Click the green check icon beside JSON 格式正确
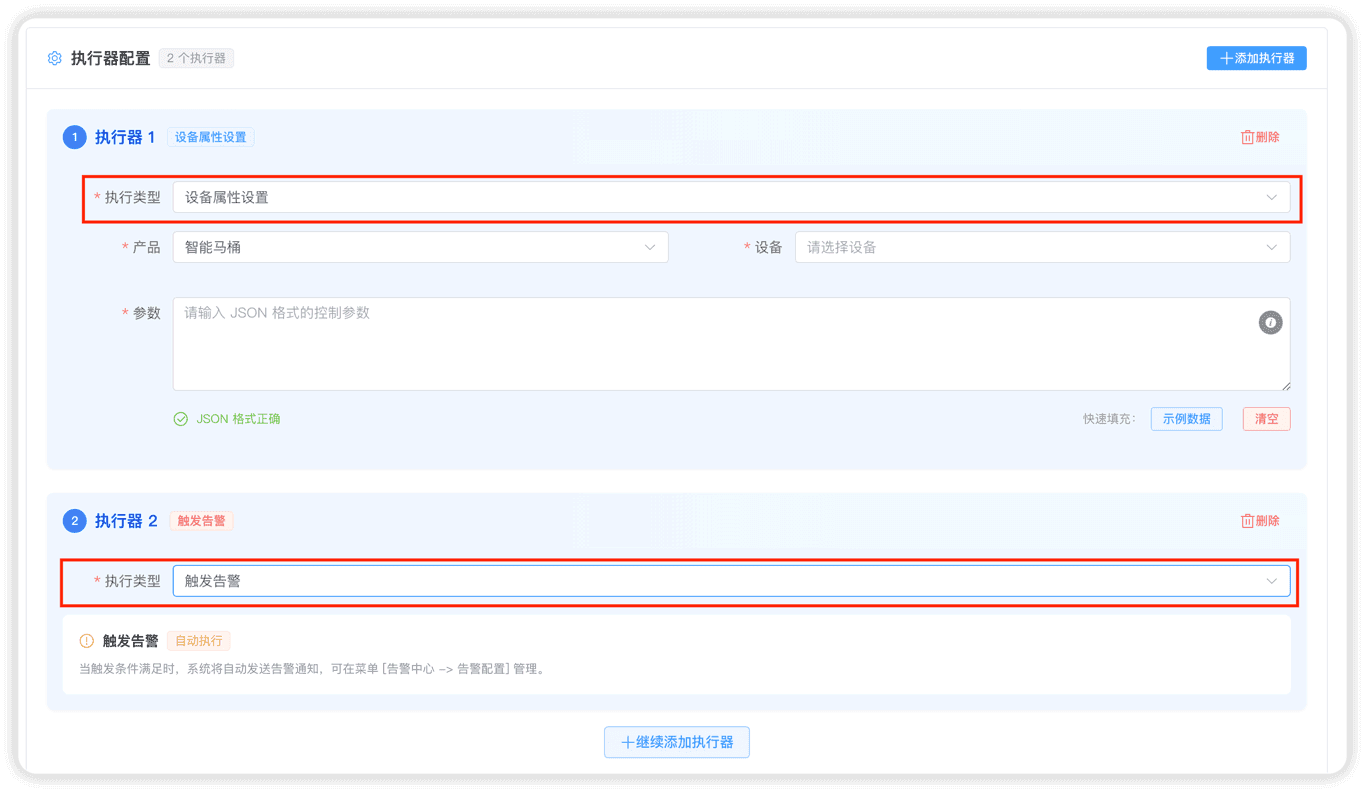The height and width of the screenshot is (792, 1365). coord(181,419)
